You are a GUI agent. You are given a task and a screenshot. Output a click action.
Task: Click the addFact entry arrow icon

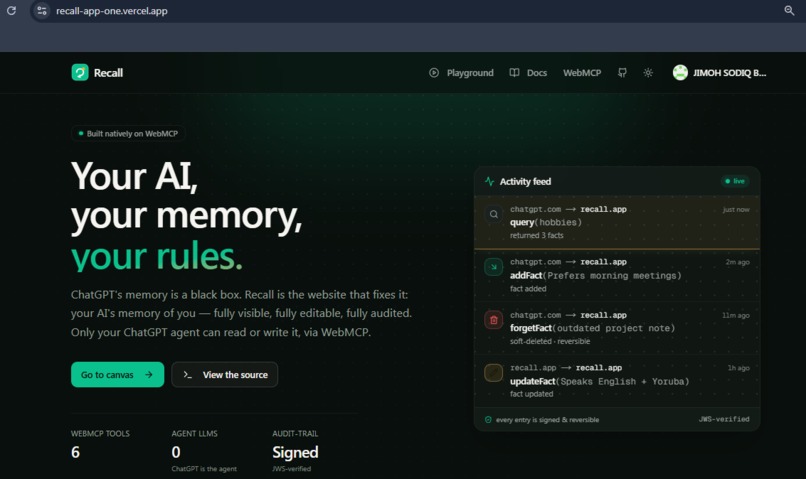pos(493,267)
